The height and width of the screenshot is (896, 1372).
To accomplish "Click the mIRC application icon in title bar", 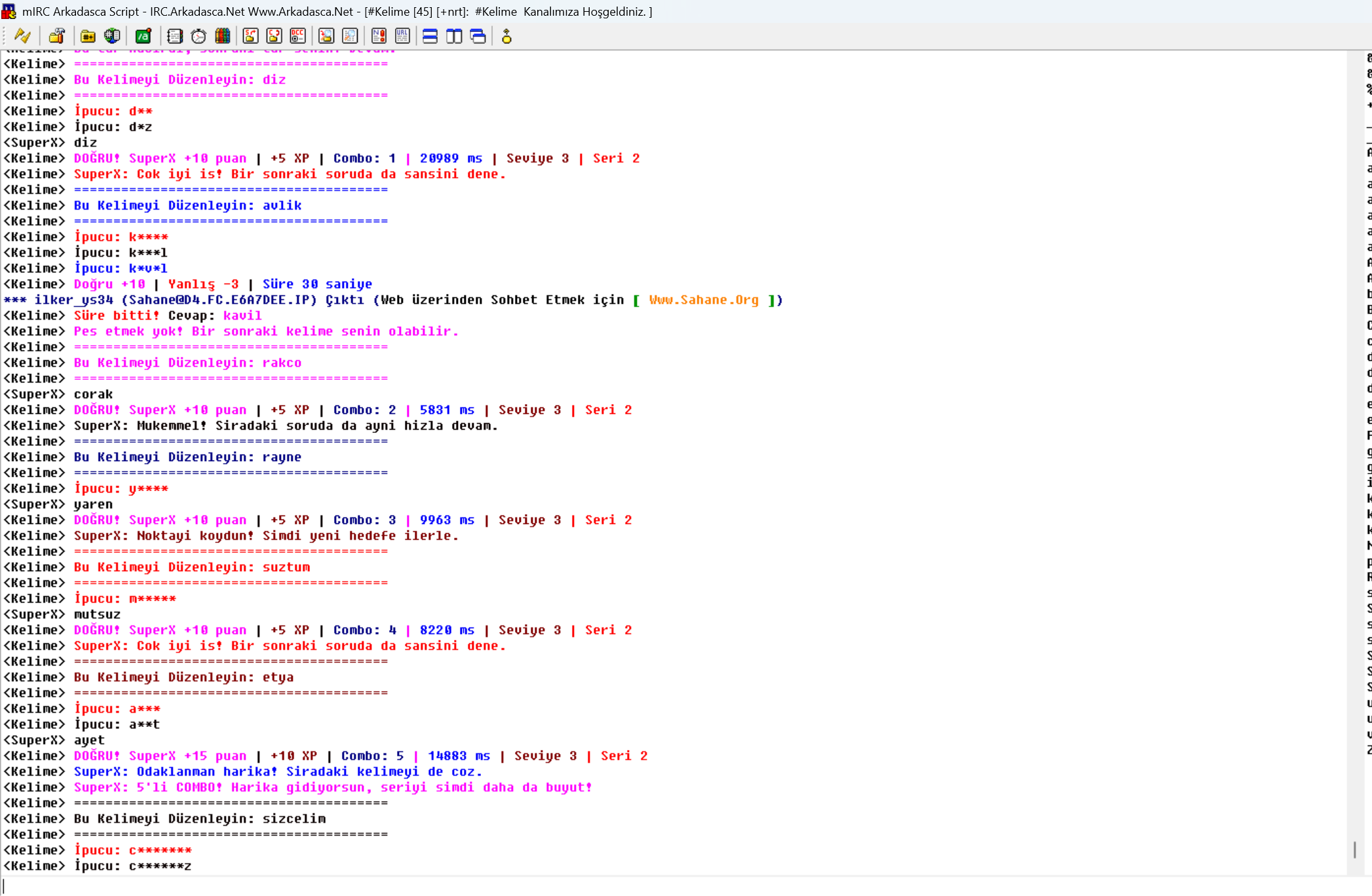I will (x=9, y=11).
